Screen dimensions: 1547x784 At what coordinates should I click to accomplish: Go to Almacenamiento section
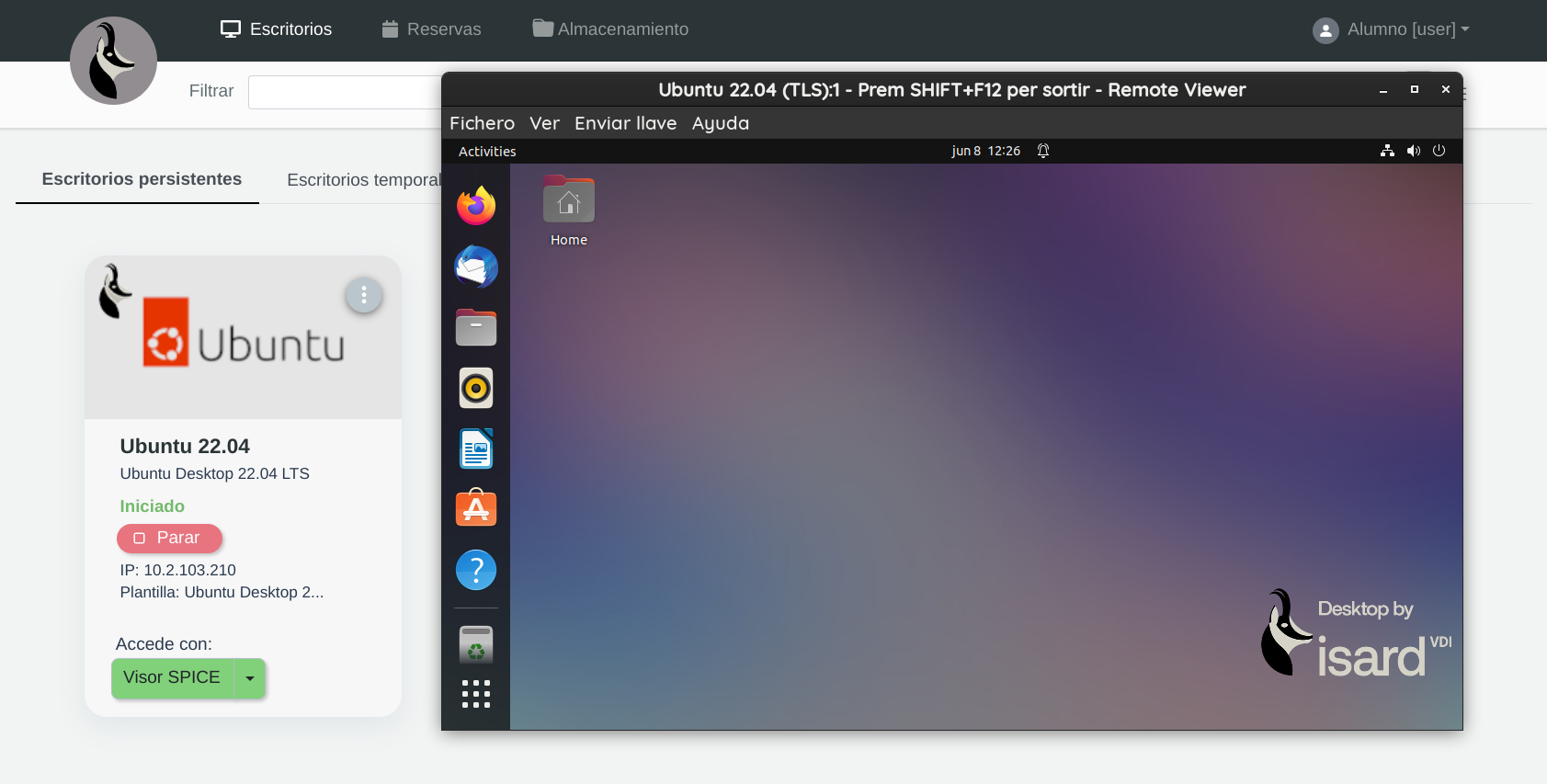pyautogui.click(x=610, y=29)
